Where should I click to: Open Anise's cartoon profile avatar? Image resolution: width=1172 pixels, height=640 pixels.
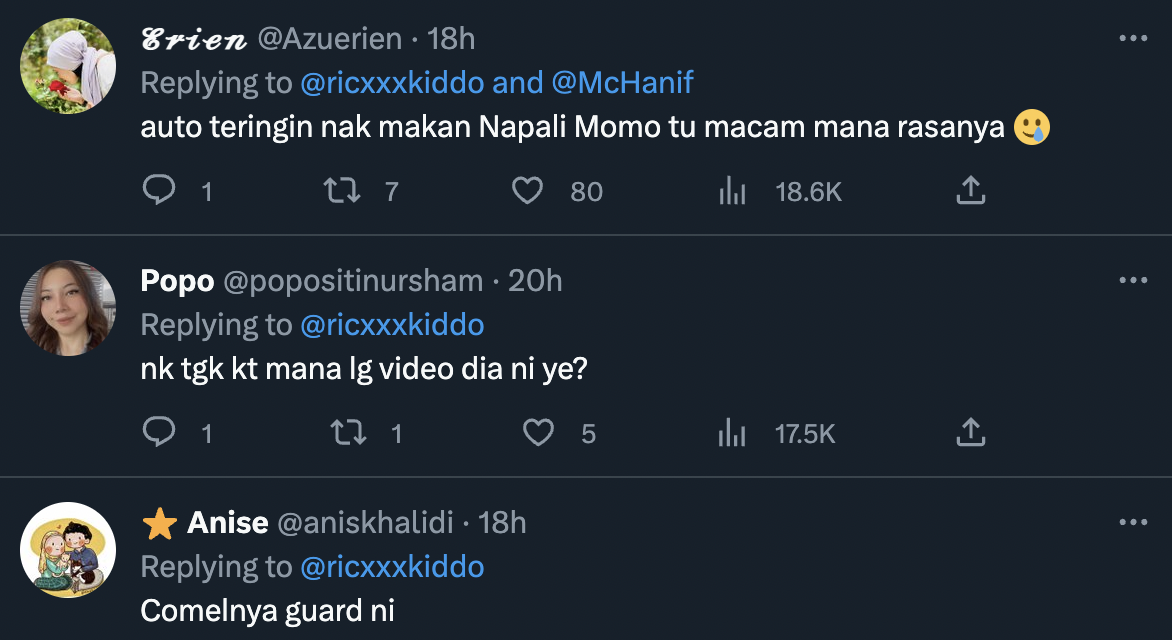[x=68, y=550]
